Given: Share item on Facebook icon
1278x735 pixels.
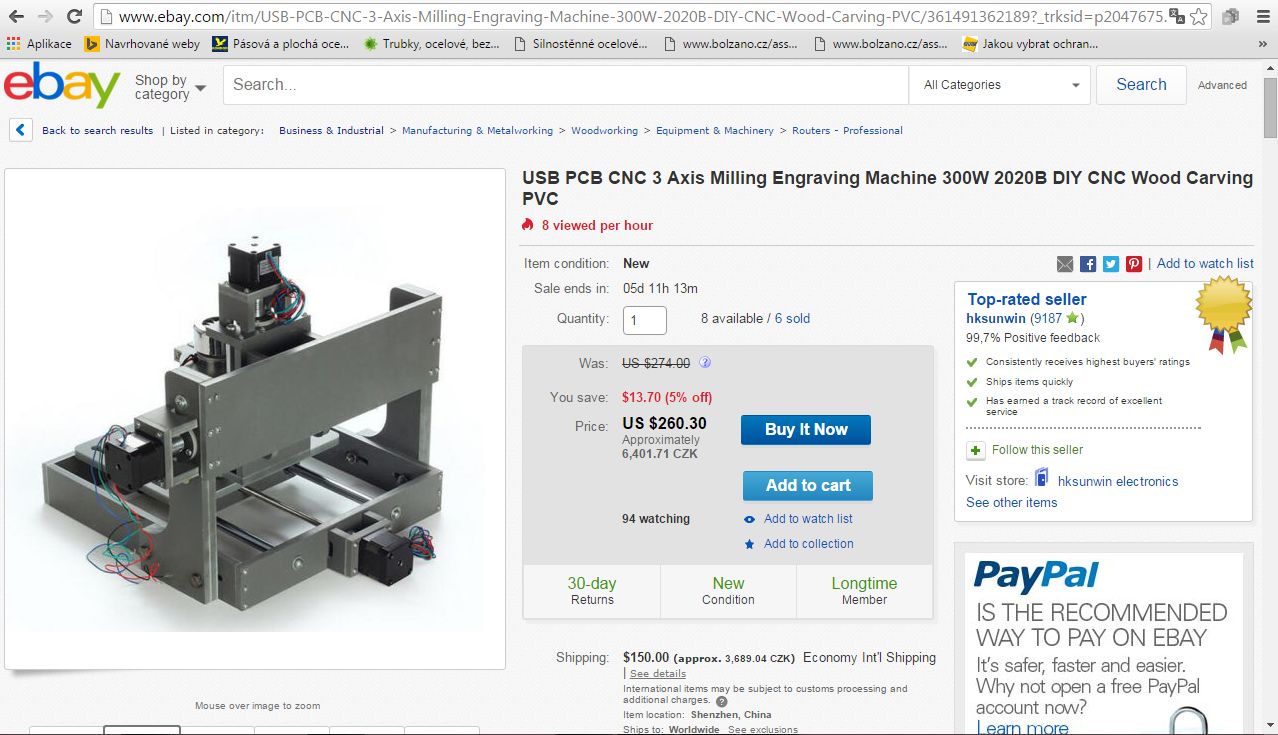Looking at the screenshot, I should click(x=1088, y=264).
